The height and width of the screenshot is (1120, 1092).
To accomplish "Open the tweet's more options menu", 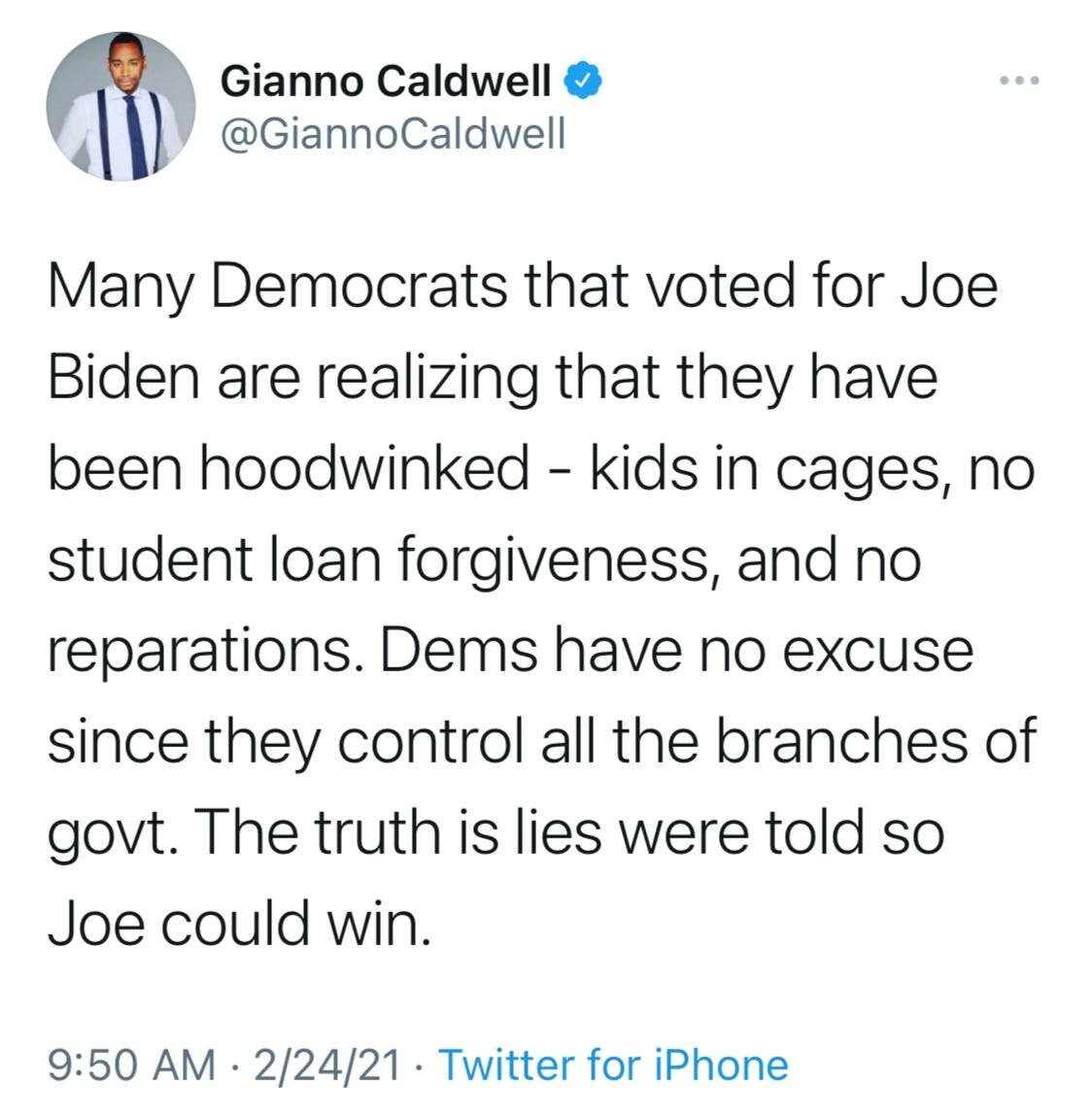I will (1020, 81).
